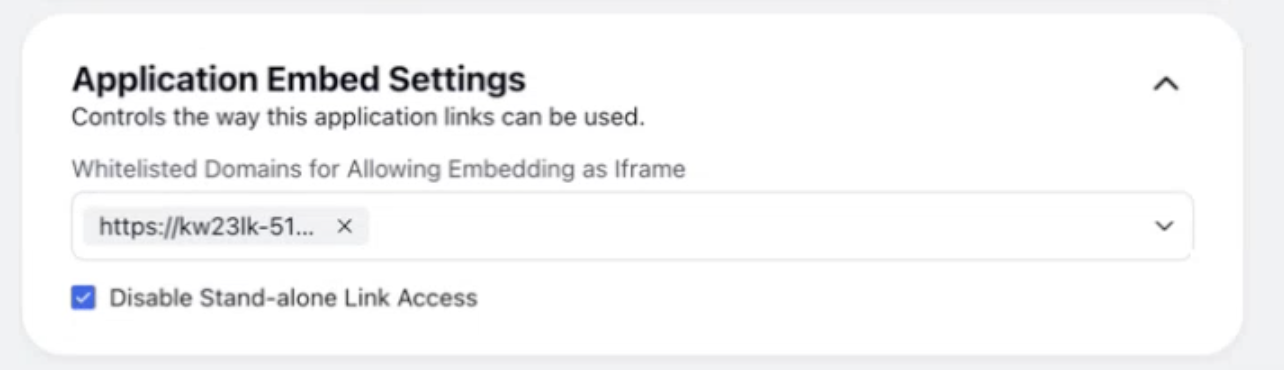Select the https://kw23lk-51... domain tag
The width and height of the screenshot is (1284, 370).
pos(226,227)
